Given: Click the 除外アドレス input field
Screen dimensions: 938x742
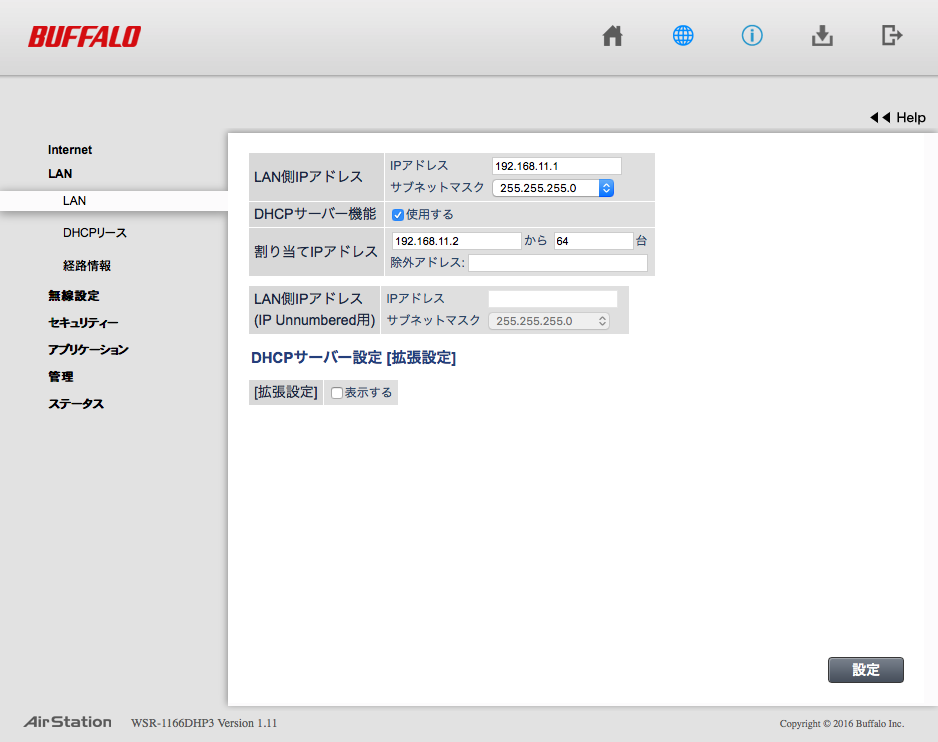Looking at the screenshot, I should point(558,263).
